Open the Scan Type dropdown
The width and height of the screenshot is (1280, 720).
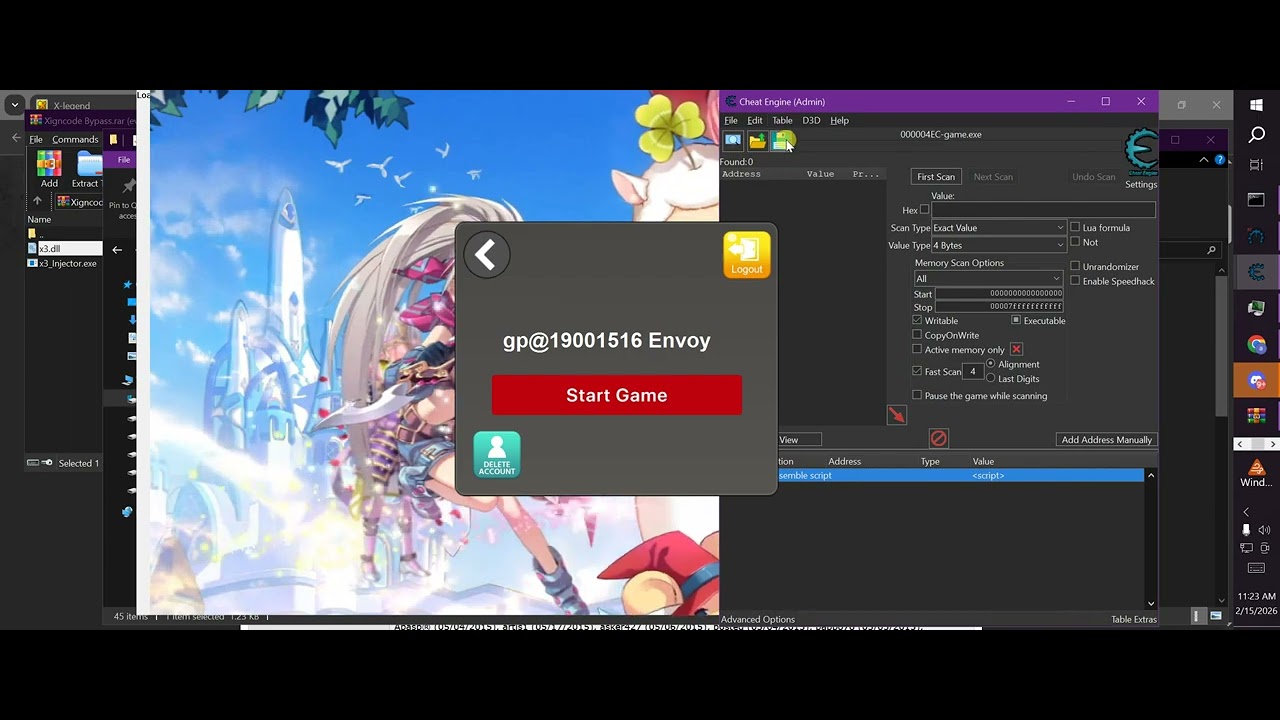(x=998, y=228)
